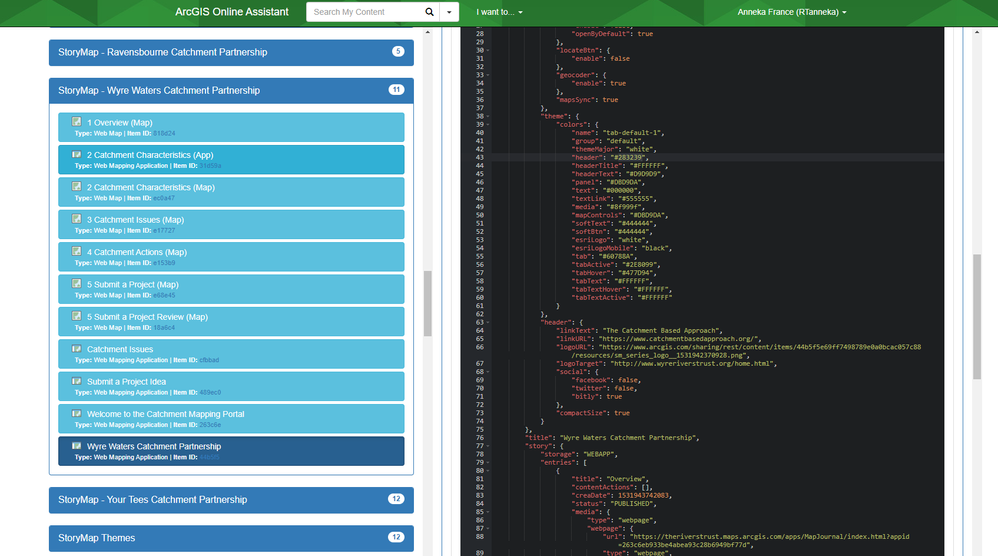This screenshot has width=998, height=556.
Task: Fold the header section at line 63
Action: click(x=488, y=323)
